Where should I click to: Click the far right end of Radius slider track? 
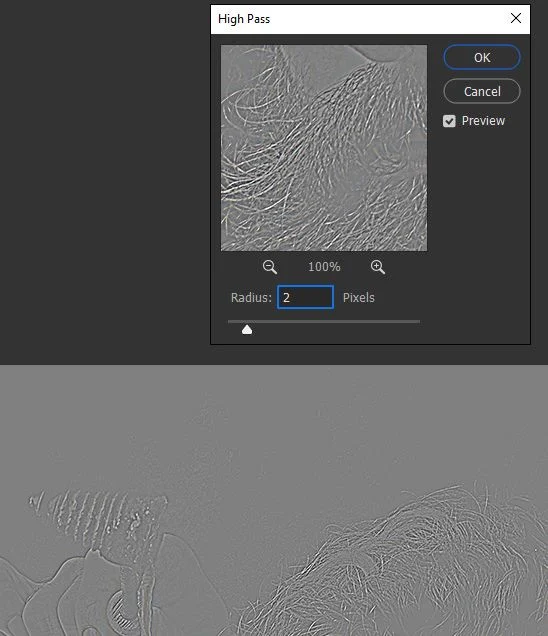(x=418, y=321)
